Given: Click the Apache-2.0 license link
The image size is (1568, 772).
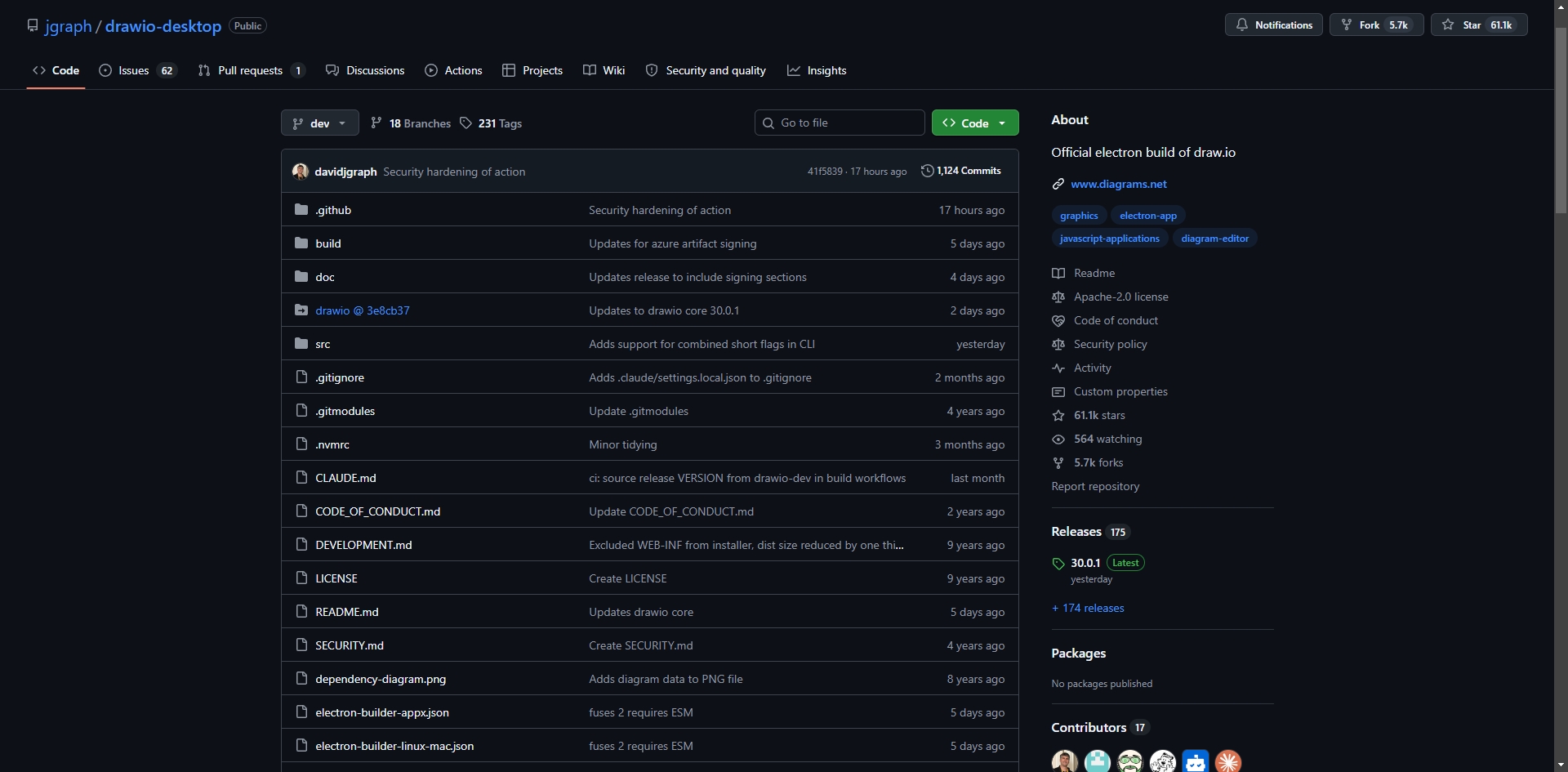Looking at the screenshot, I should pos(1120,297).
